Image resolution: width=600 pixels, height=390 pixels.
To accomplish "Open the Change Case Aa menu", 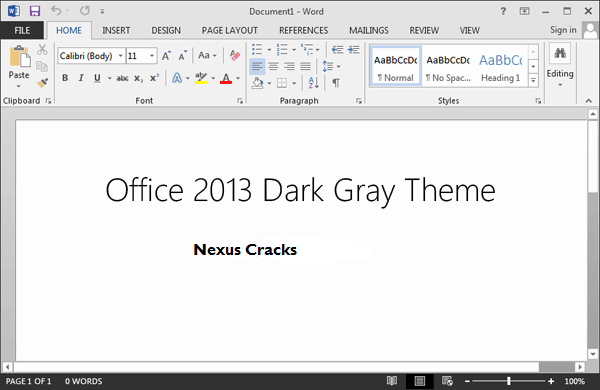I will click(x=207, y=55).
